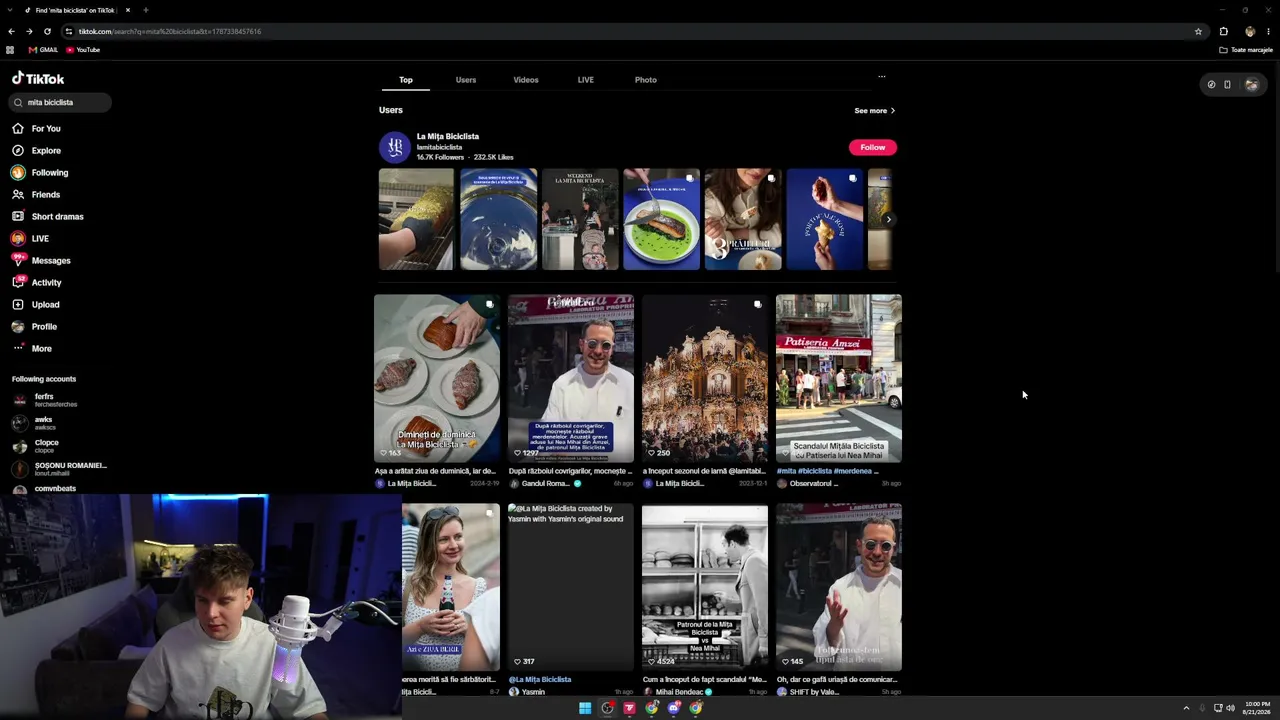Screen dimensions: 1280x720
Task: Open the browser tab search dropdown
Action: coord(11,10)
